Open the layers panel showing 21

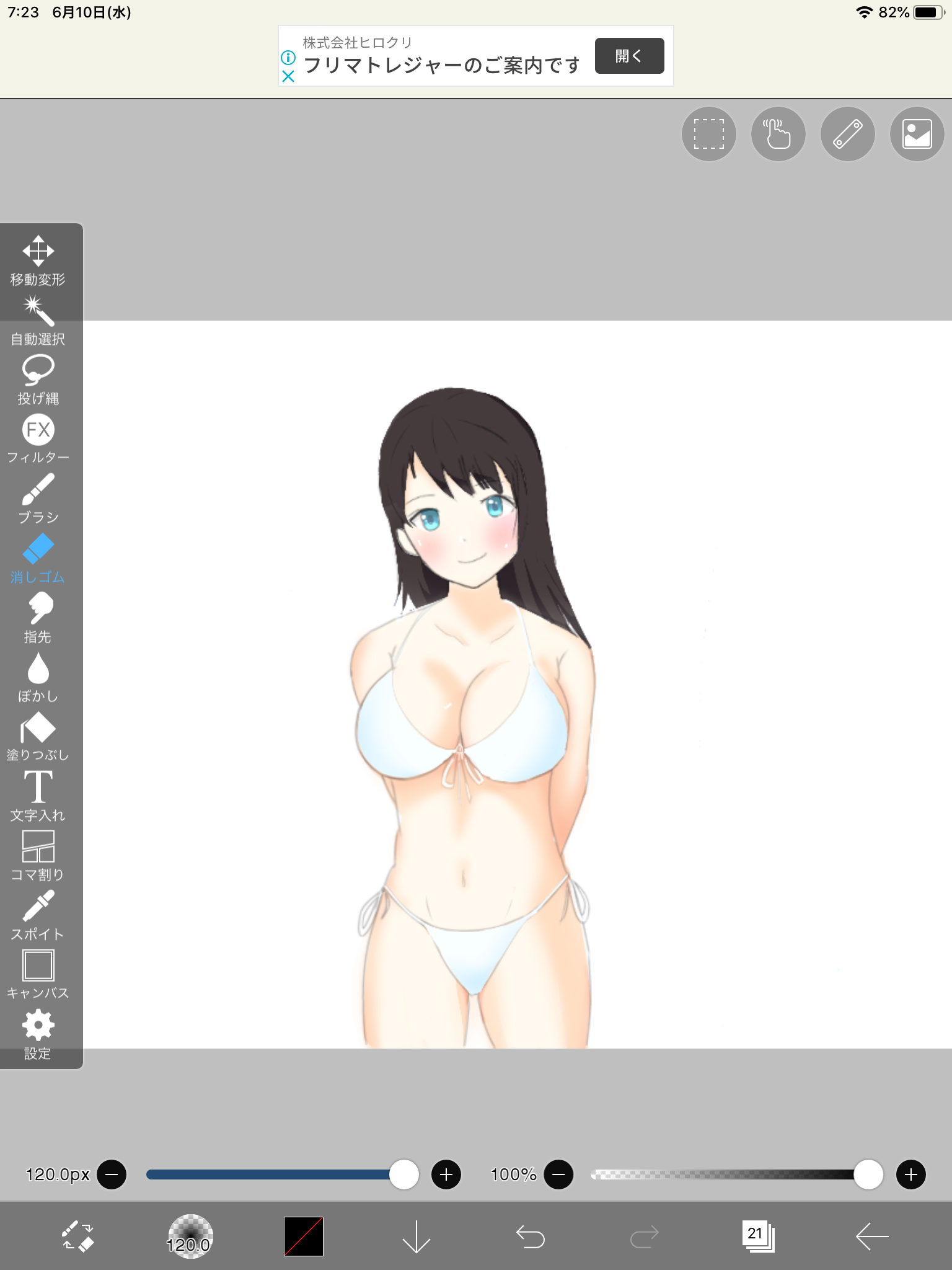[x=758, y=1237]
